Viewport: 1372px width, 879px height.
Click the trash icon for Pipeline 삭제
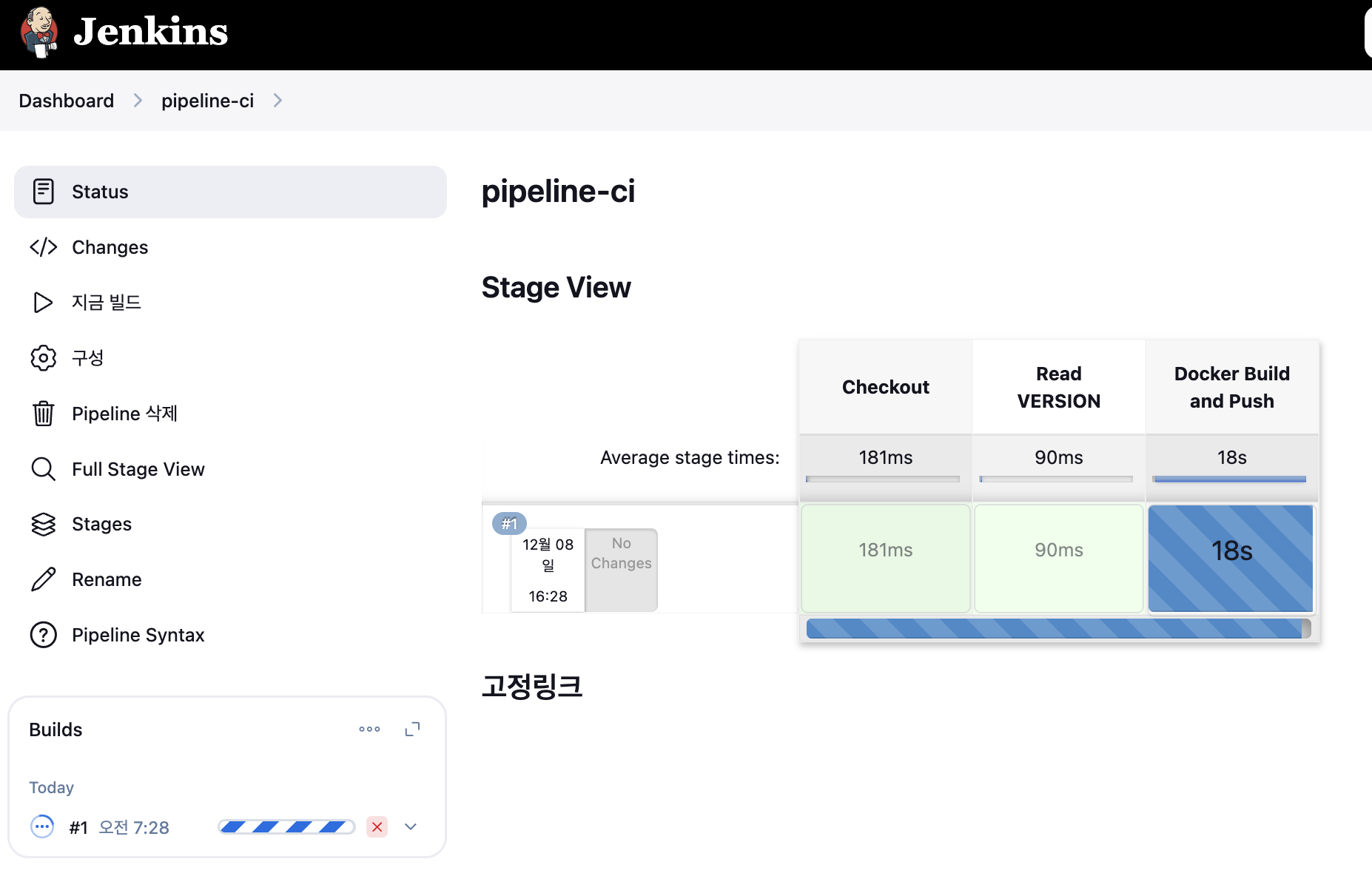44,413
